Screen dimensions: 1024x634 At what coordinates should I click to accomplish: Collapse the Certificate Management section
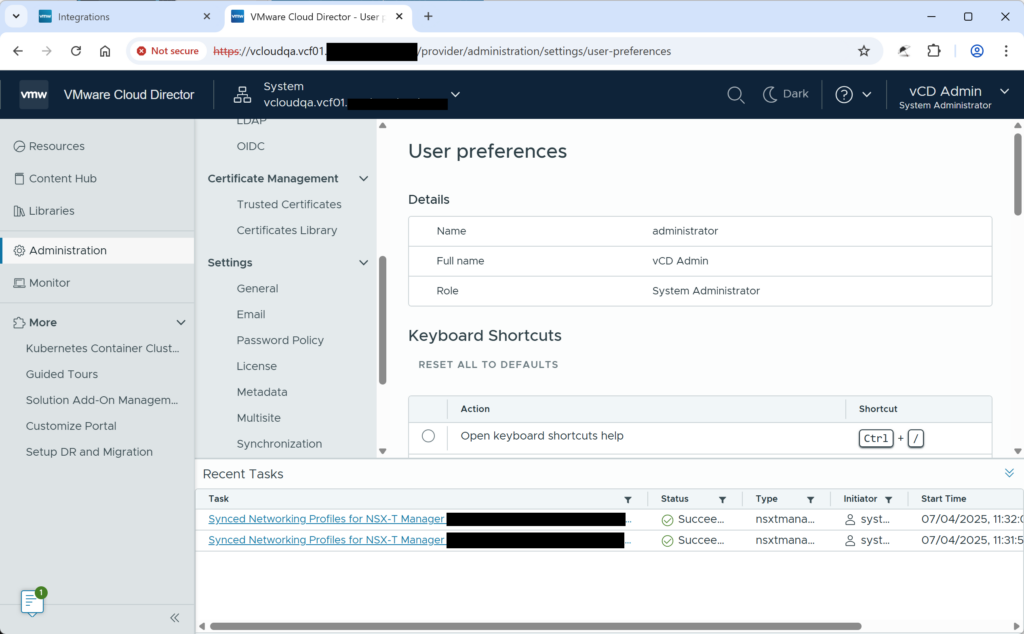[363, 178]
